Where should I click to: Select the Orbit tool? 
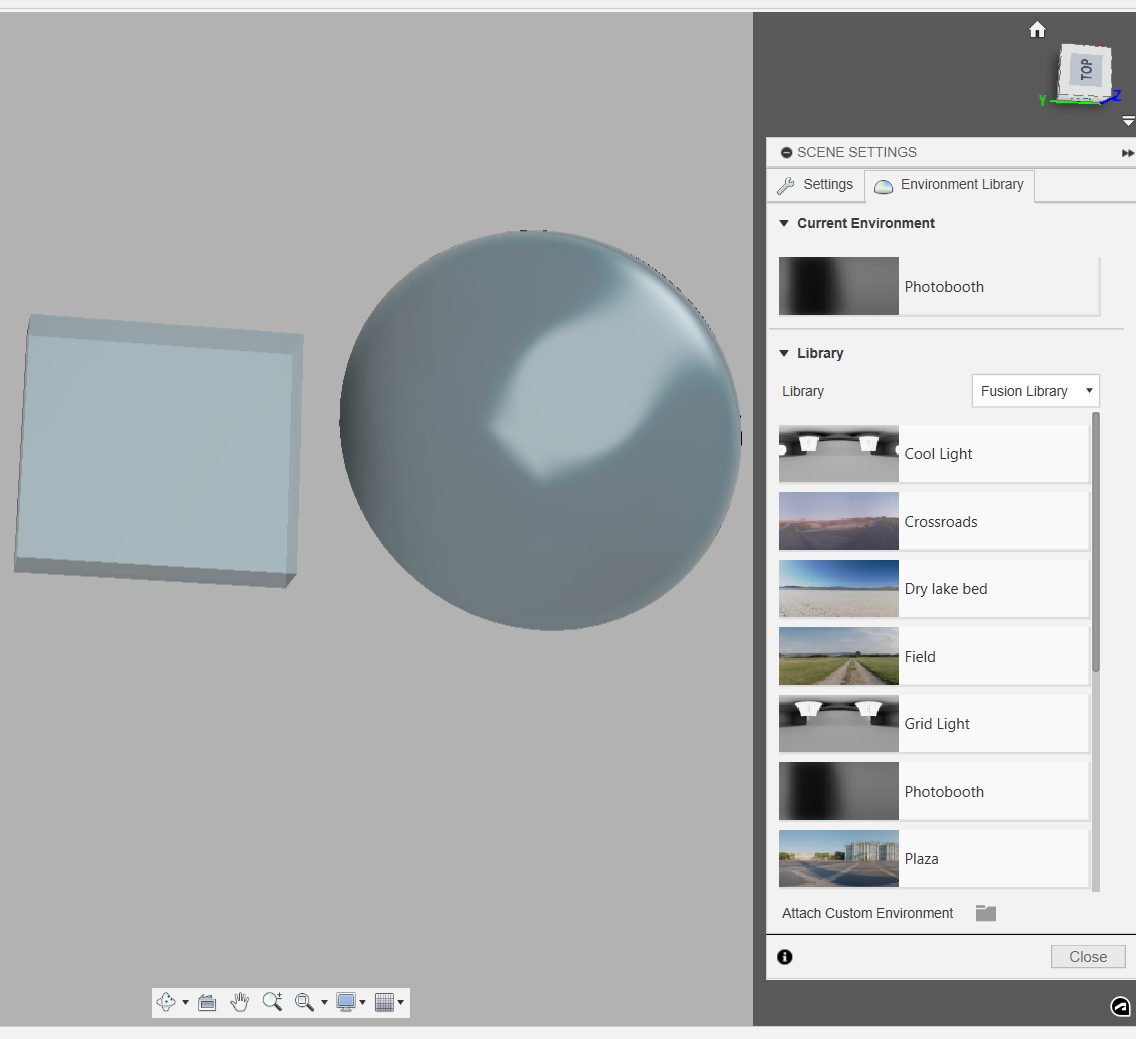click(x=166, y=1002)
